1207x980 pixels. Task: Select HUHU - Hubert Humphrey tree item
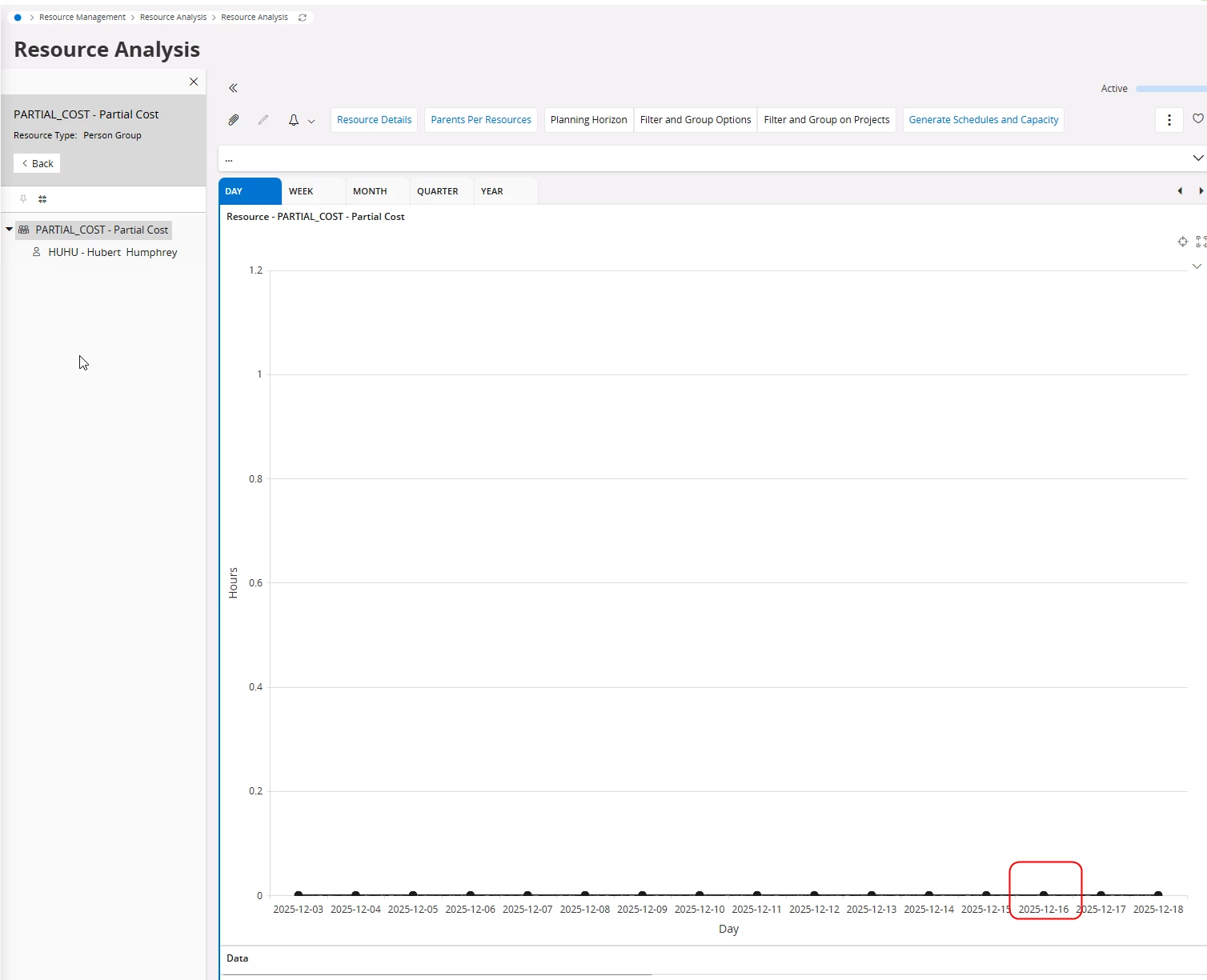point(113,252)
